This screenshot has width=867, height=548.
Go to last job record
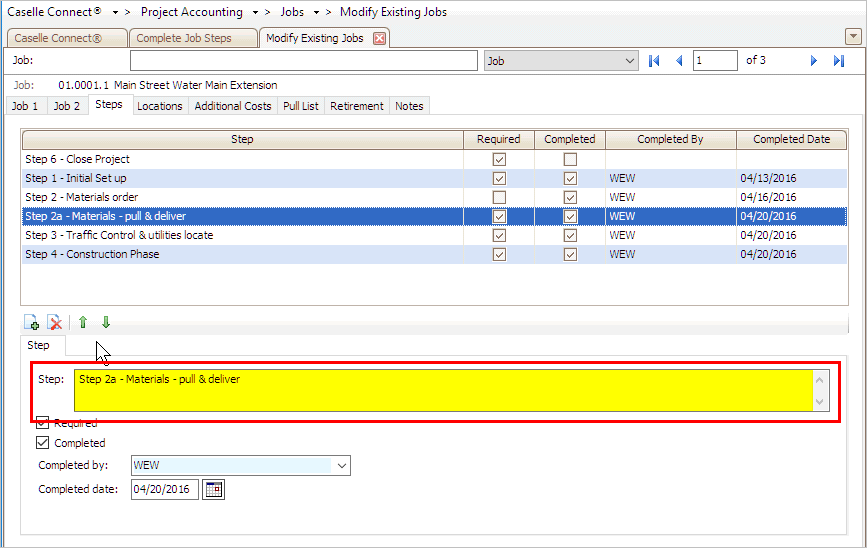(839, 61)
